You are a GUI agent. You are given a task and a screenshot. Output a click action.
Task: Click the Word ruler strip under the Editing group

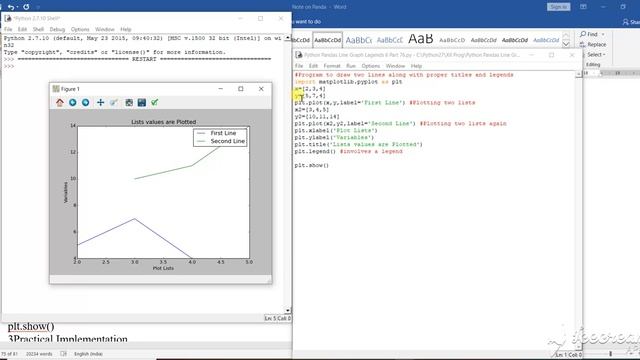[611, 73]
